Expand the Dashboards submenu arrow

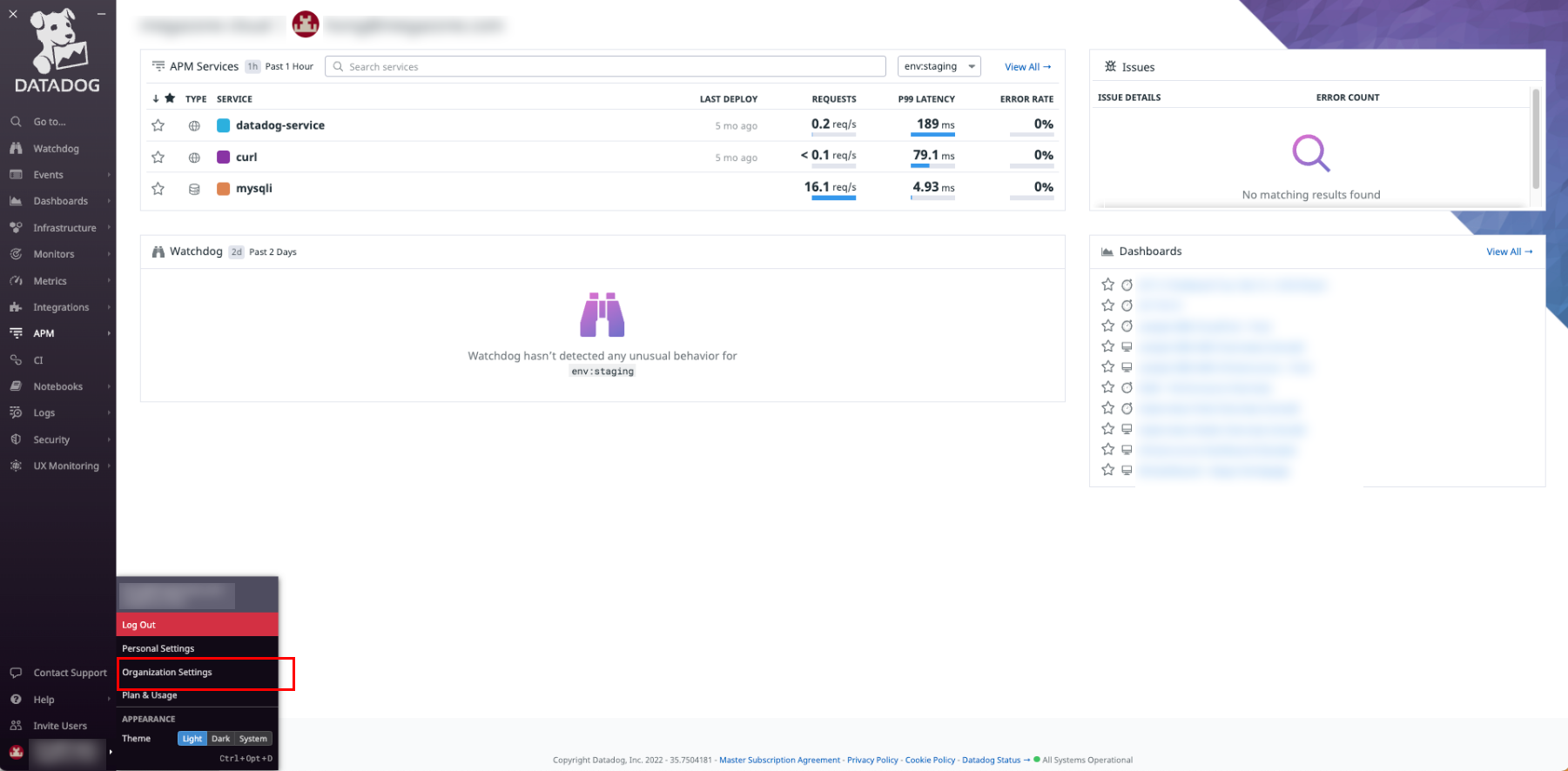pos(109,201)
